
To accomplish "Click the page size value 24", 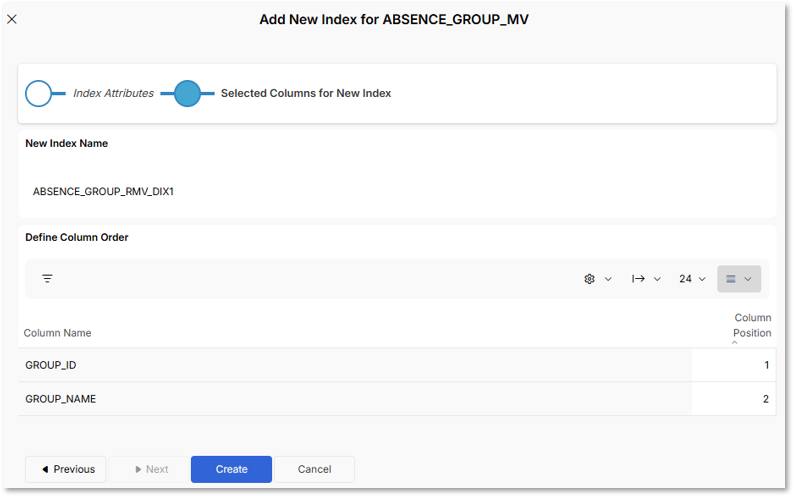I will tap(685, 279).
